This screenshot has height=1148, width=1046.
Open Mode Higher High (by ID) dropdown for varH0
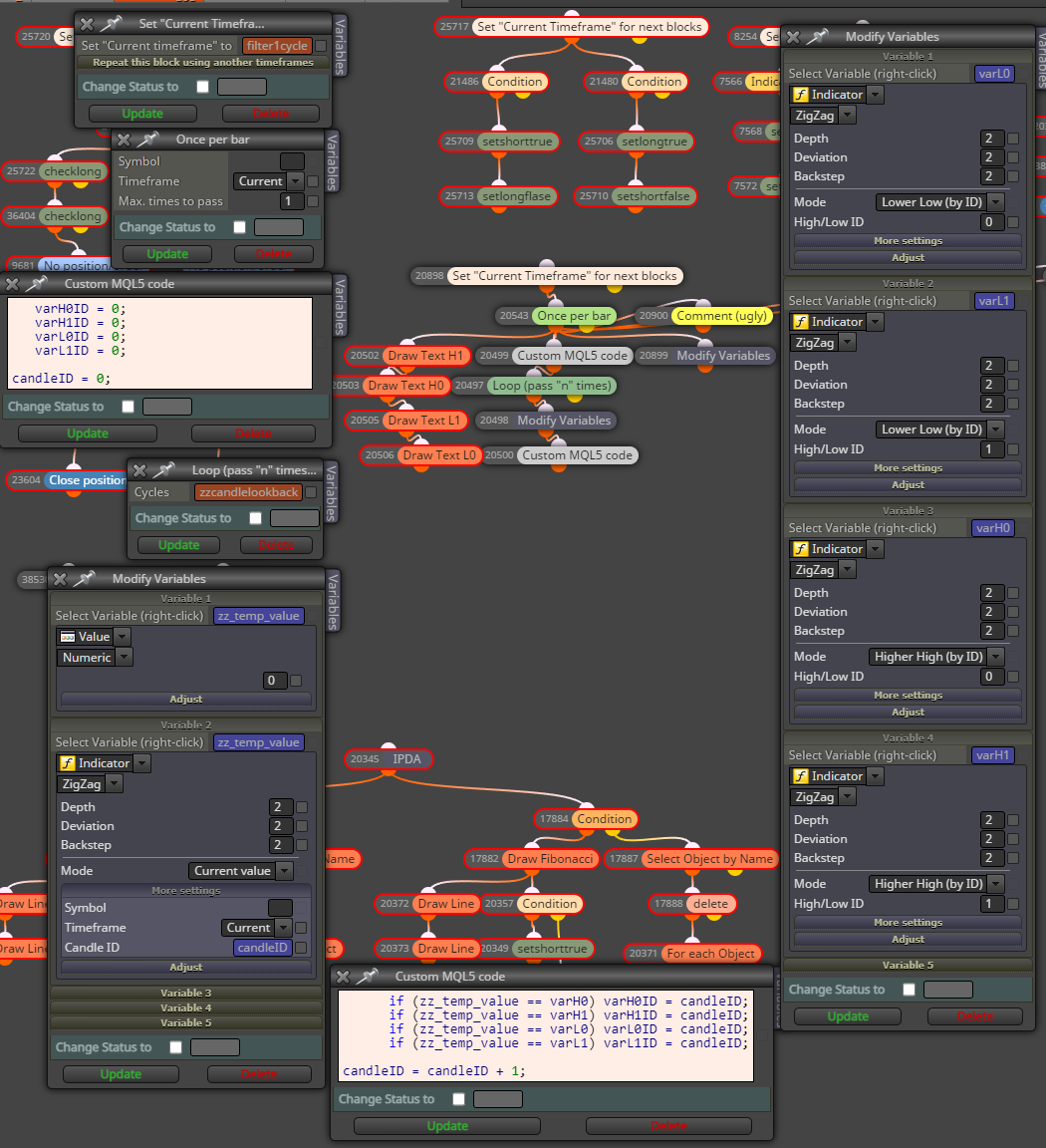(936, 657)
